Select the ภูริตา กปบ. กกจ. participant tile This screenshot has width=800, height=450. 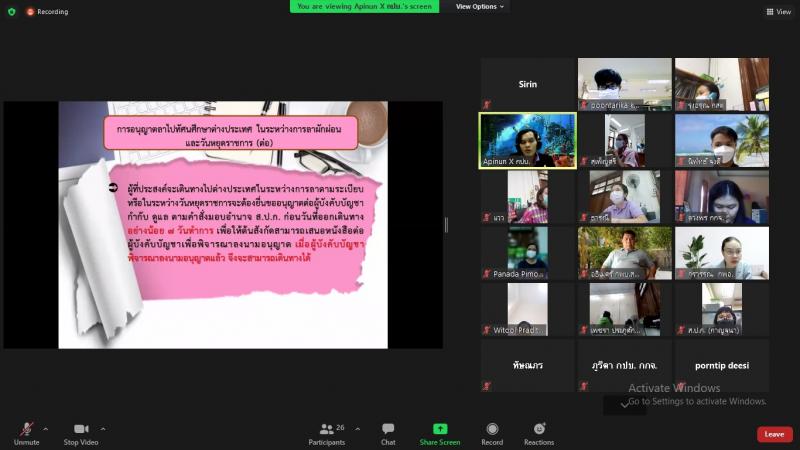(624, 366)
